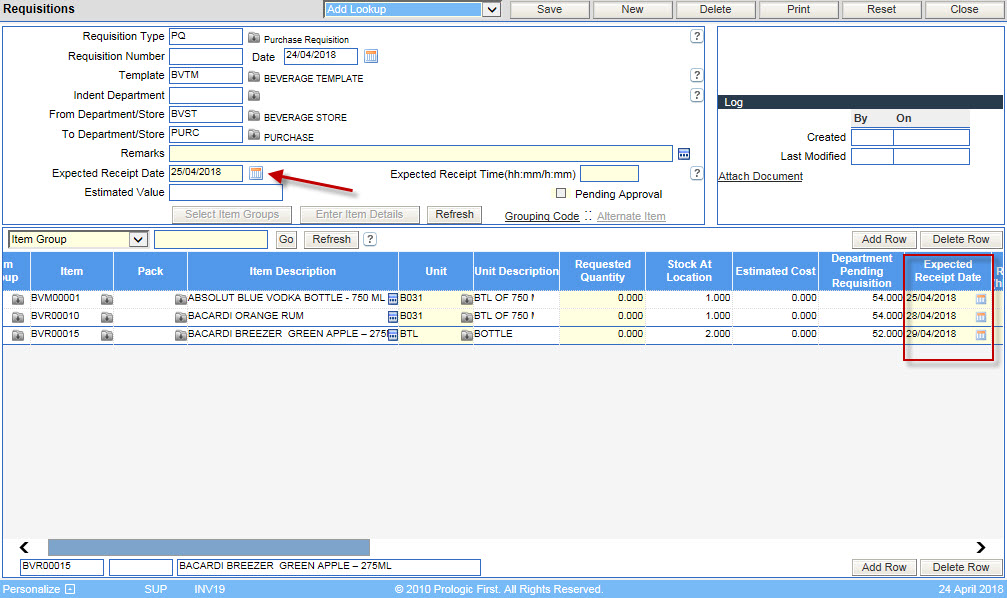Screen dimensions: 1007x598
Task: Click the Personalize label in status bar
Action: [31, 589]
